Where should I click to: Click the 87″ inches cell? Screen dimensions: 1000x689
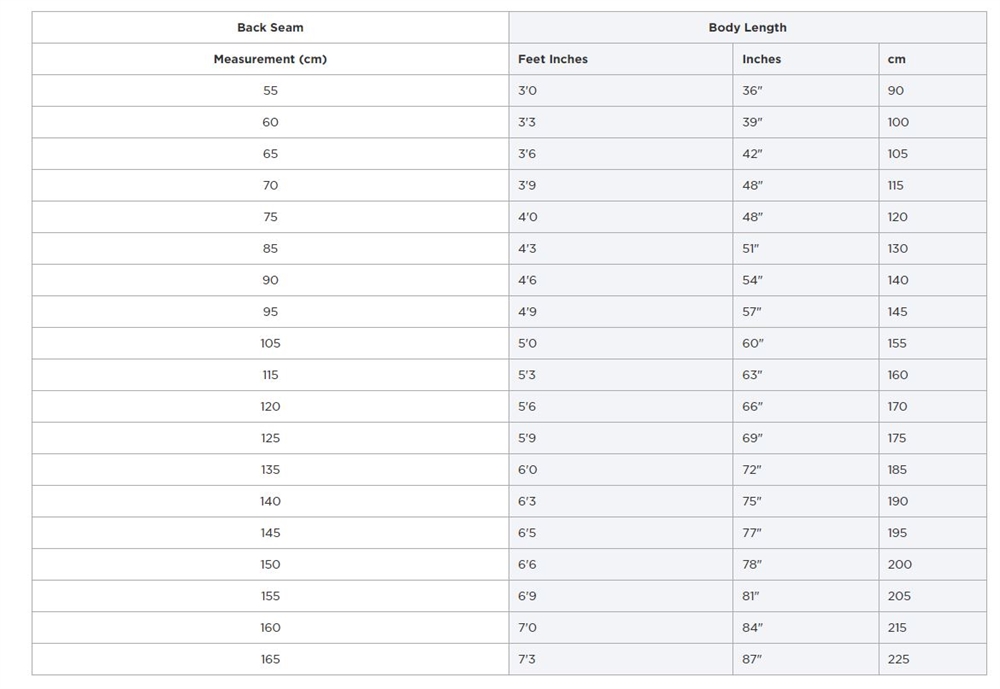click(752, 659)
